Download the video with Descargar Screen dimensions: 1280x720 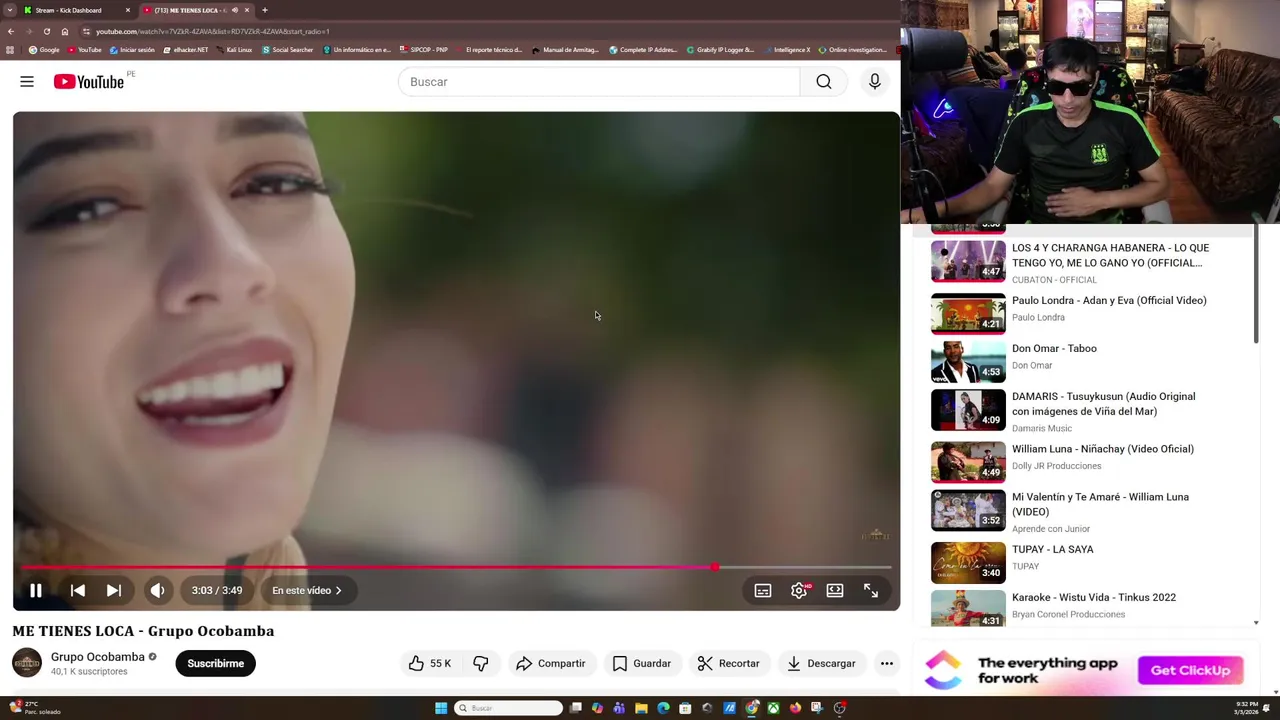click(x=821, y=663)
